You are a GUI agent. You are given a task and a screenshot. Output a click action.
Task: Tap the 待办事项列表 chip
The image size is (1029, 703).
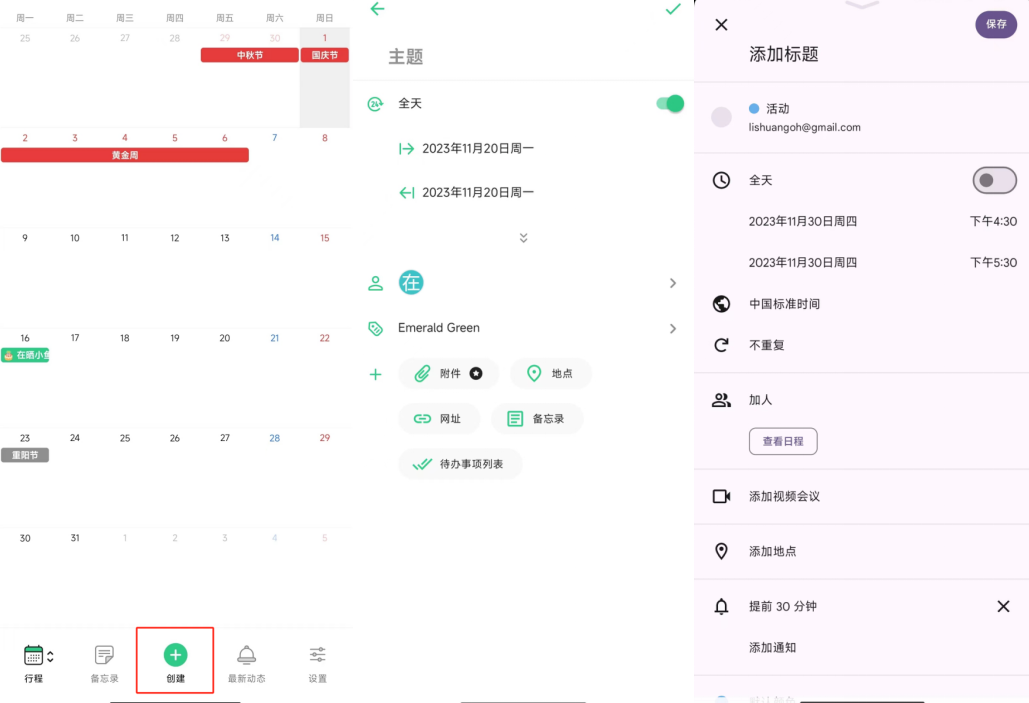coord(460,464)
